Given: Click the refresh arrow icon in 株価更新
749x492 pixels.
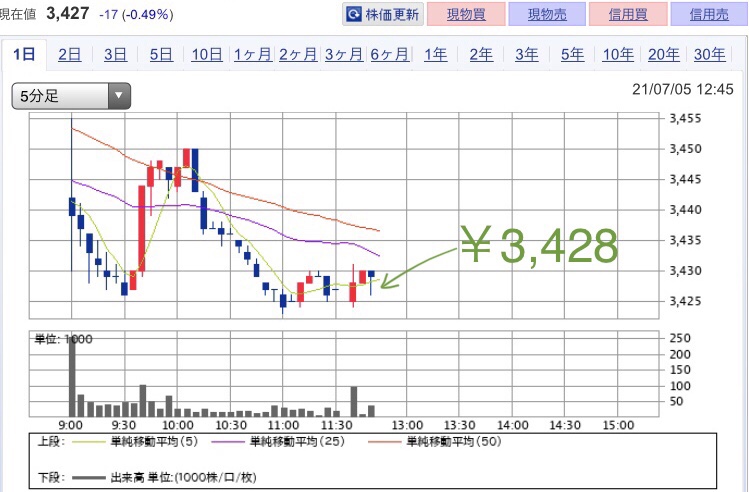Looking at the screenshot, I should tap(354, 14).
